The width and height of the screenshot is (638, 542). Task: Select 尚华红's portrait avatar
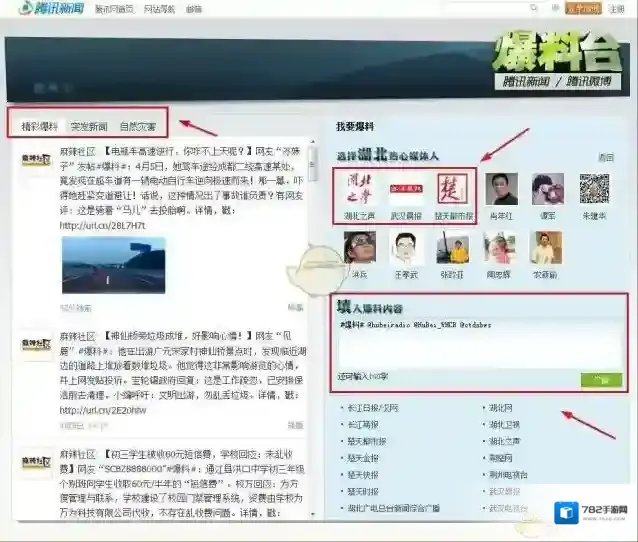(x=502, y=189)
